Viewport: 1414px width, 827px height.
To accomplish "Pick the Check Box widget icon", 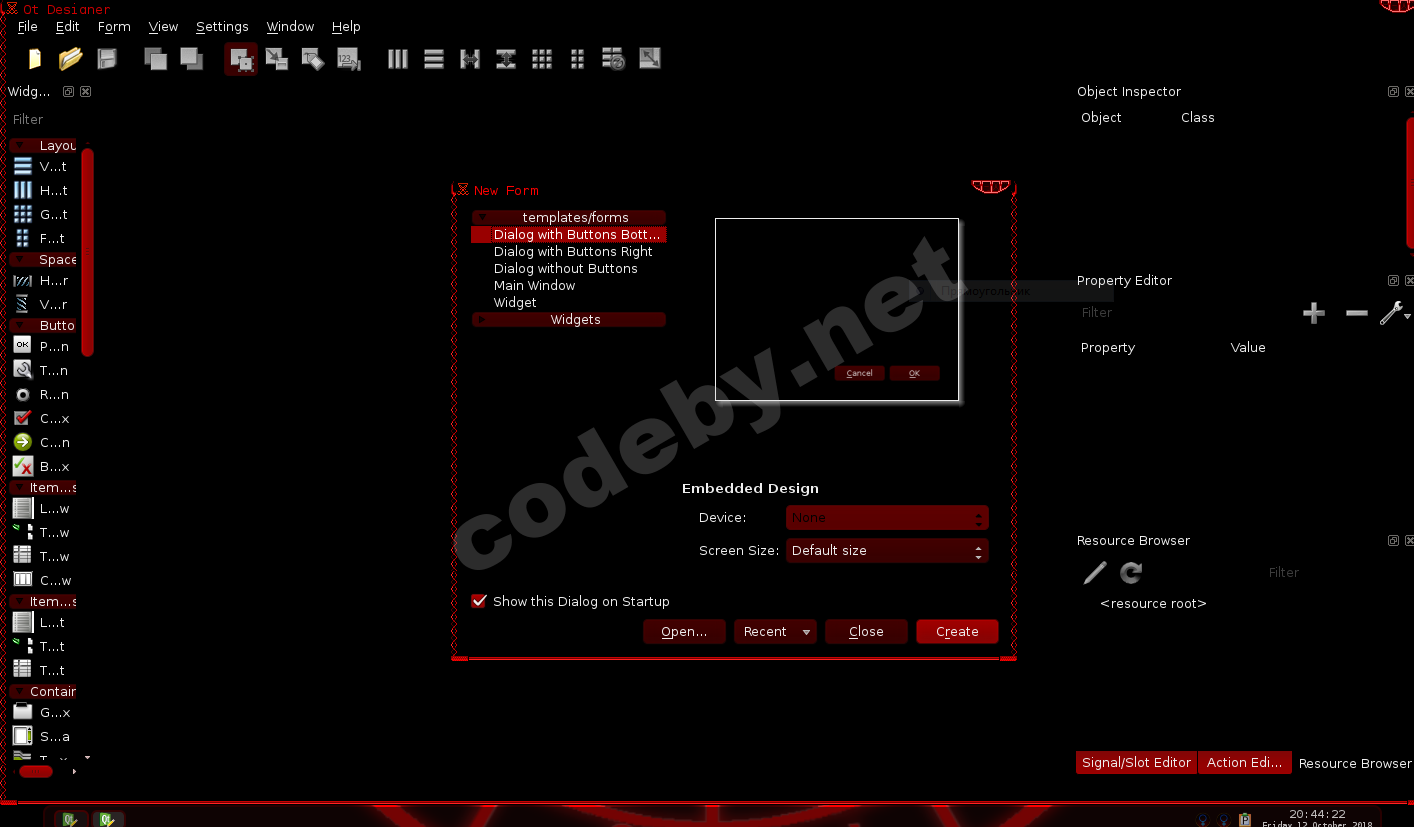I will point(23,418).
